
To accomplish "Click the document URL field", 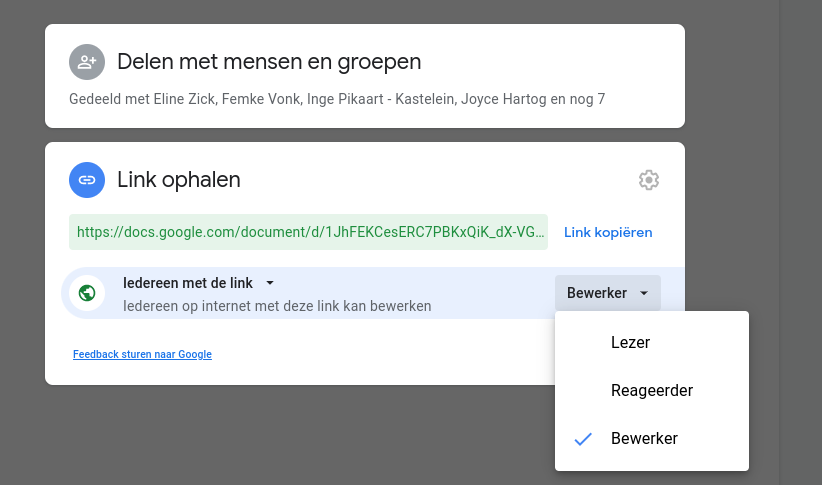I will pyautogui.click(x=310, y=232).
